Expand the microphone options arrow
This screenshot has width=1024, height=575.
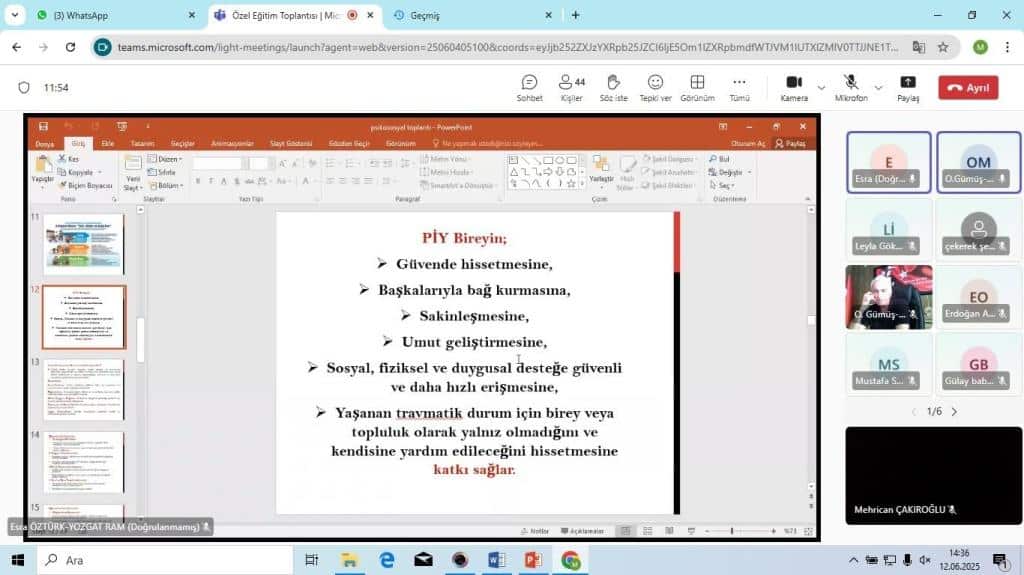click(878, 88)
